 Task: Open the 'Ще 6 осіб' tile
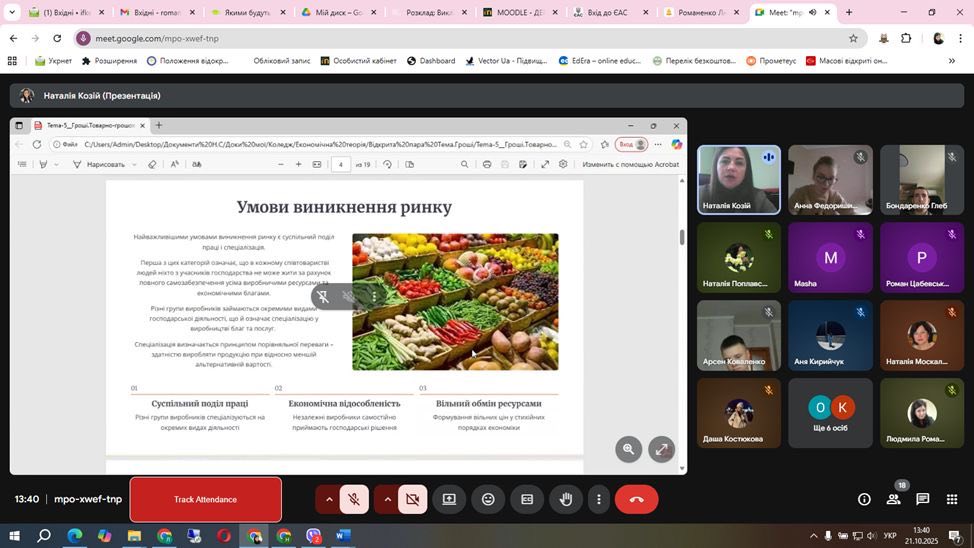coord(830,413)
